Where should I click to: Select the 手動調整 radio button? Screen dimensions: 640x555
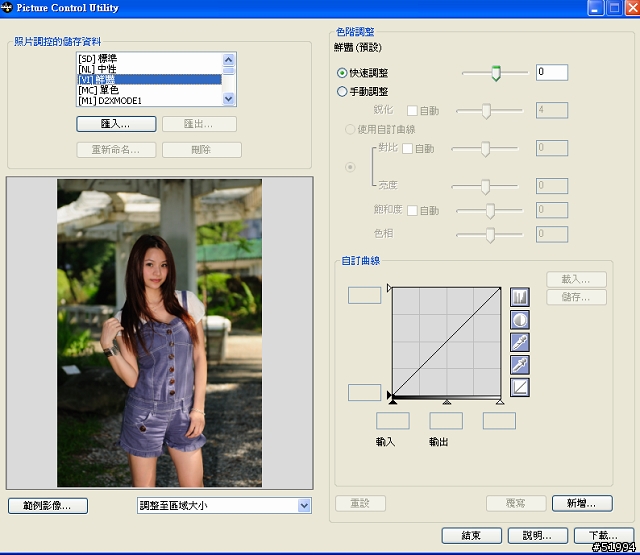[x=342, y=91]
